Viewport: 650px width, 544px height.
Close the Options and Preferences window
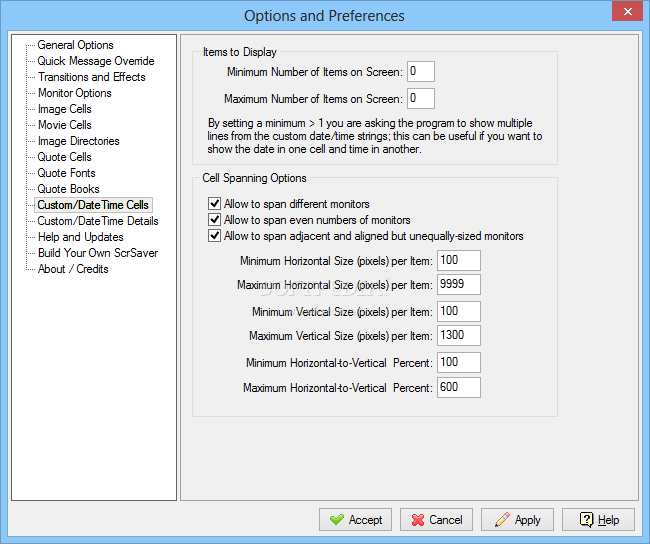627,12
